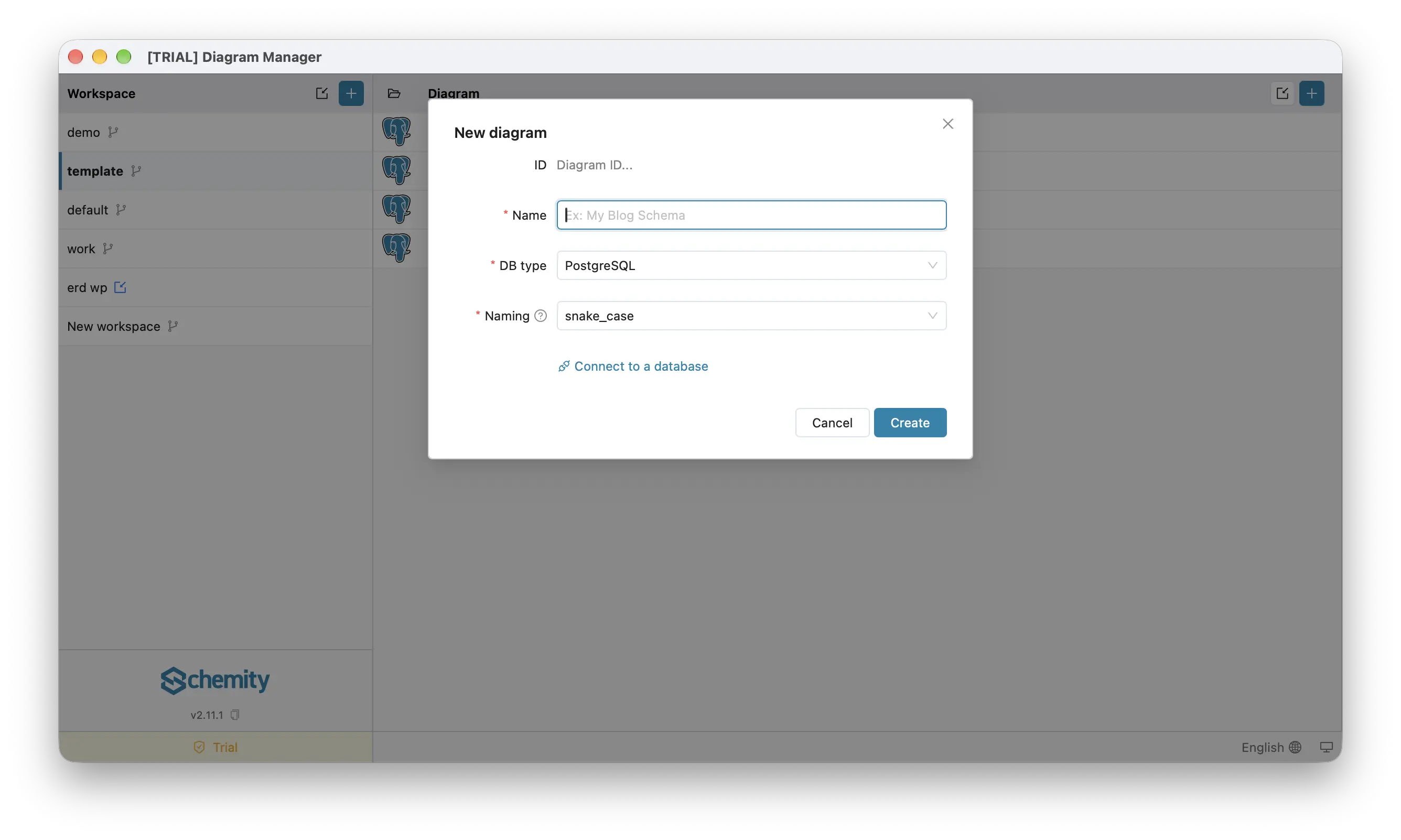Close the New diagram dialog with X
Screen dimensions: 1401x840
948,124
